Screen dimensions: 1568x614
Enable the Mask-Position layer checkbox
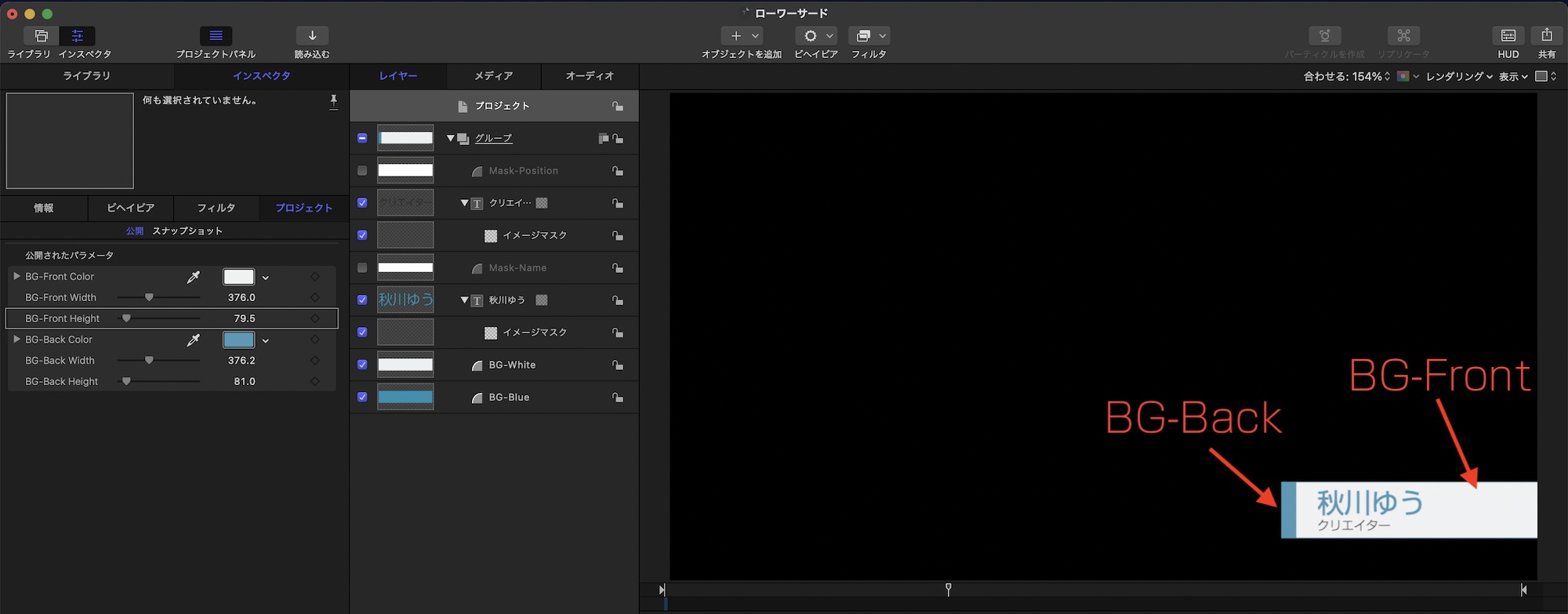pos(362,170)
